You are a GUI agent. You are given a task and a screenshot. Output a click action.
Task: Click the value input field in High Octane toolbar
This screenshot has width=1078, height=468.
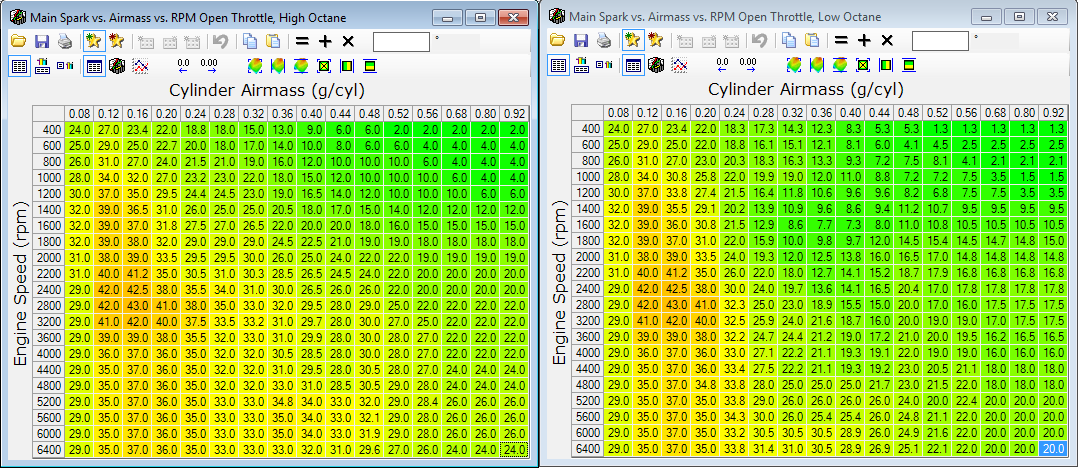point(401,41)
